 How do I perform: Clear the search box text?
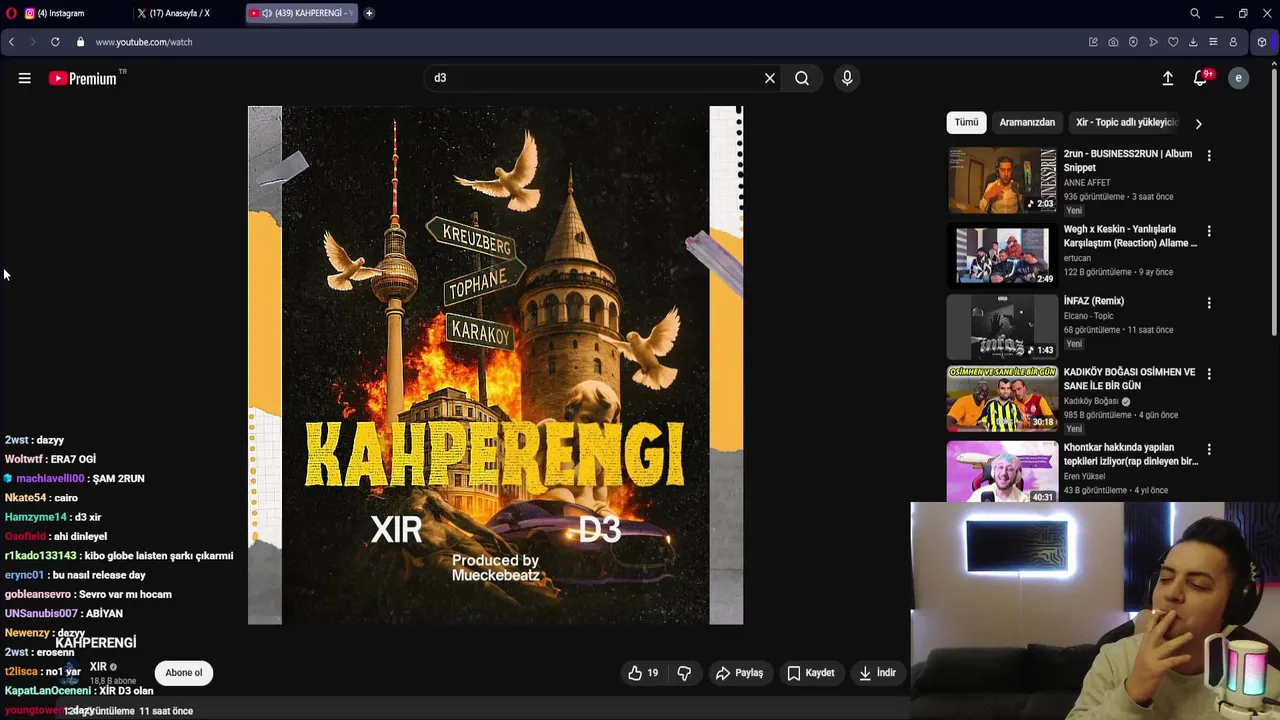pyautogui.click(x=770, y=78)
